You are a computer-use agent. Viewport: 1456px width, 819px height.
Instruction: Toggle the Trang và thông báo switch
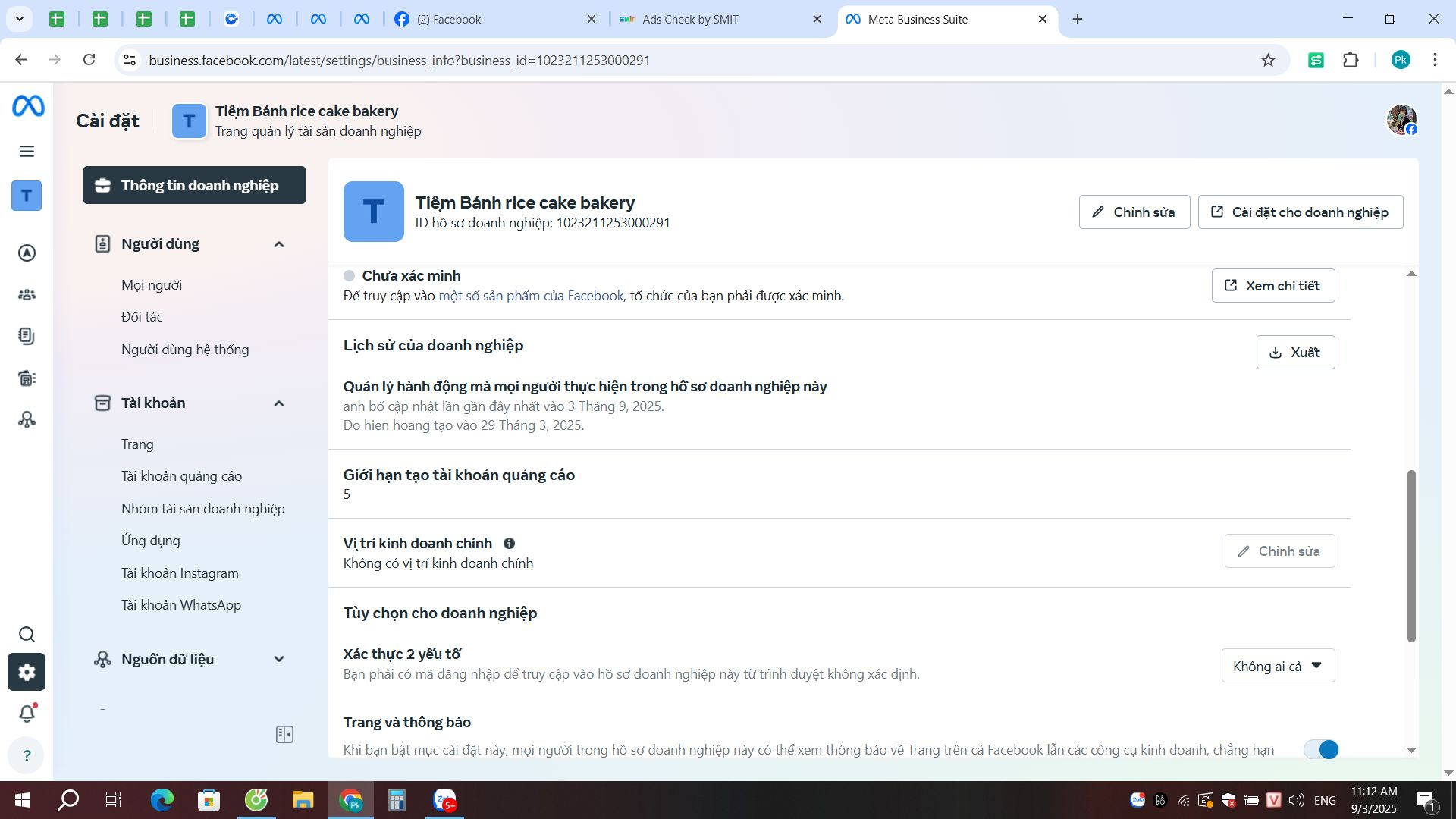pos(1321,750)
